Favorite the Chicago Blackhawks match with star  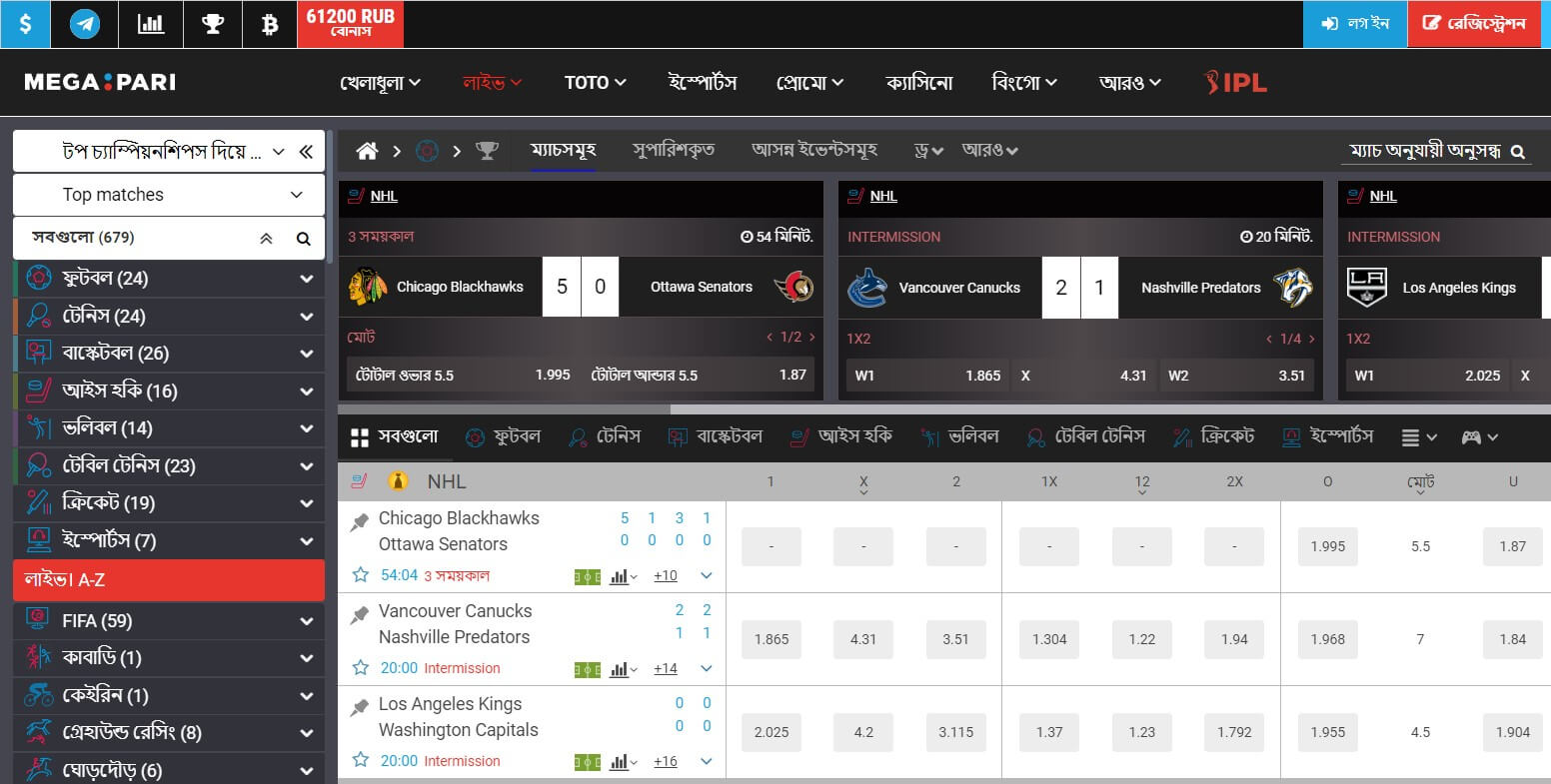(x=361, y=574)
